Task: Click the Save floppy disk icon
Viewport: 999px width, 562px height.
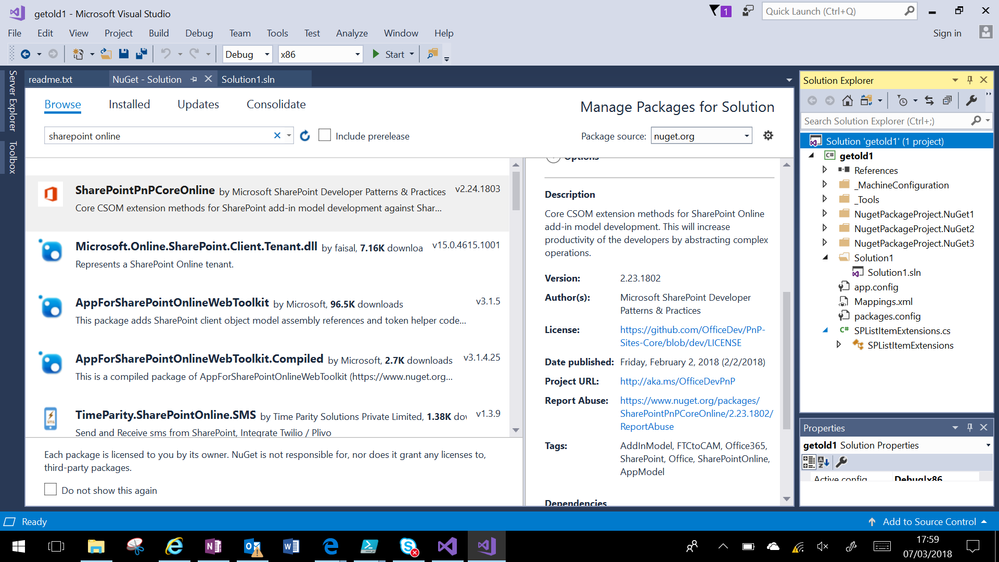Action: [124, 54]
